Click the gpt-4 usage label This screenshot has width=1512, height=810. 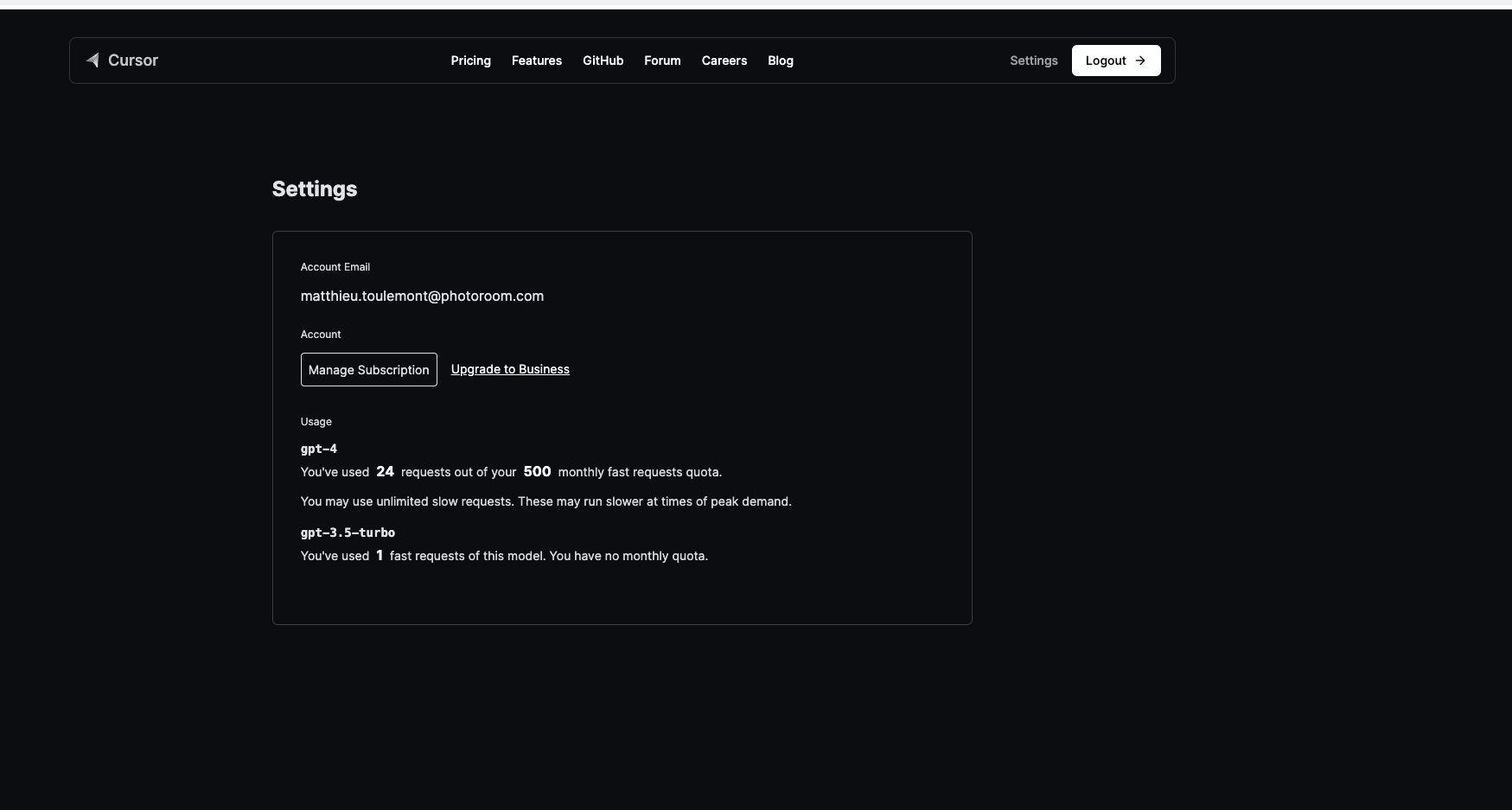coord(319,449)
